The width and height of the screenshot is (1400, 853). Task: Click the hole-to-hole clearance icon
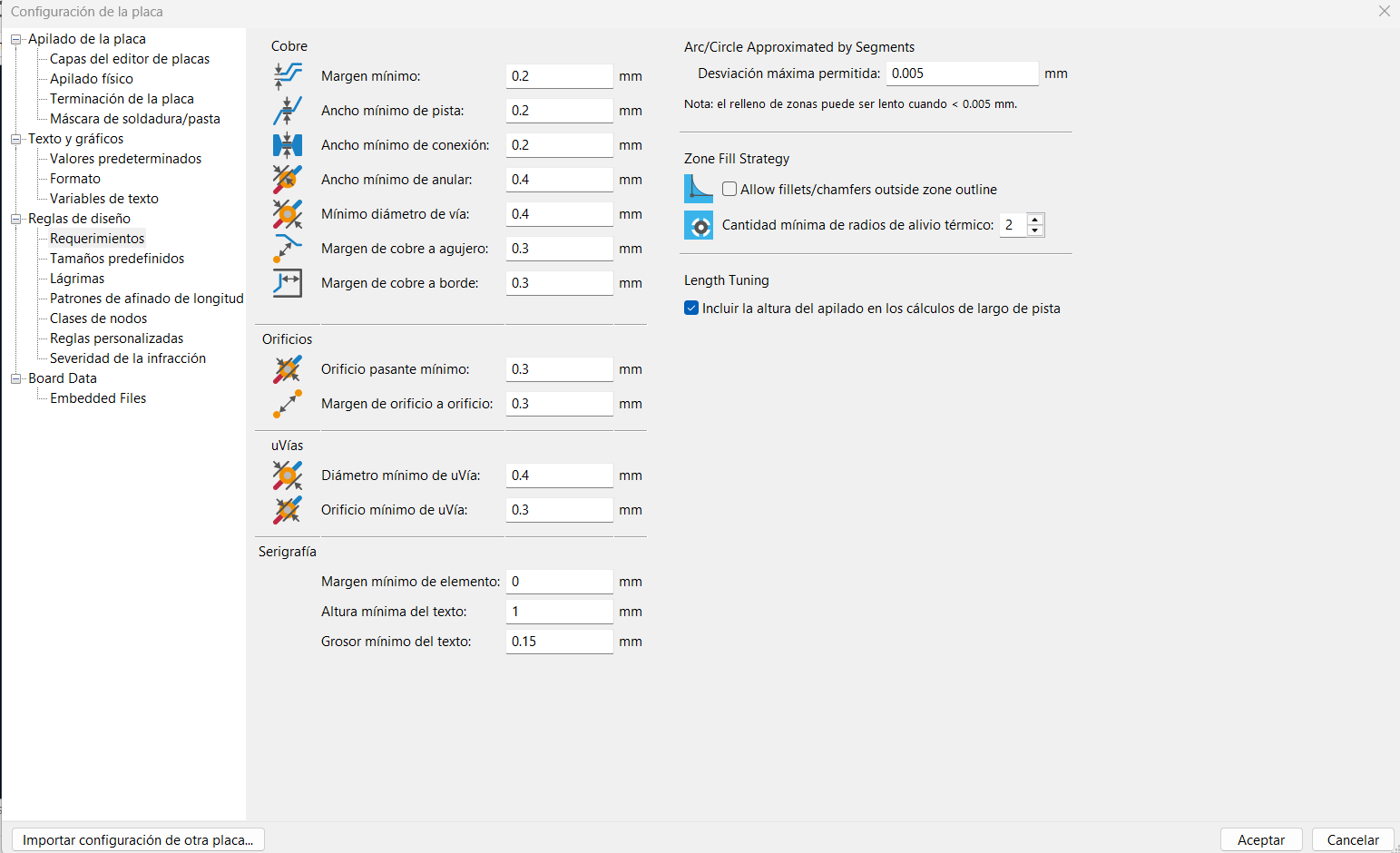[x=288, y=404]
